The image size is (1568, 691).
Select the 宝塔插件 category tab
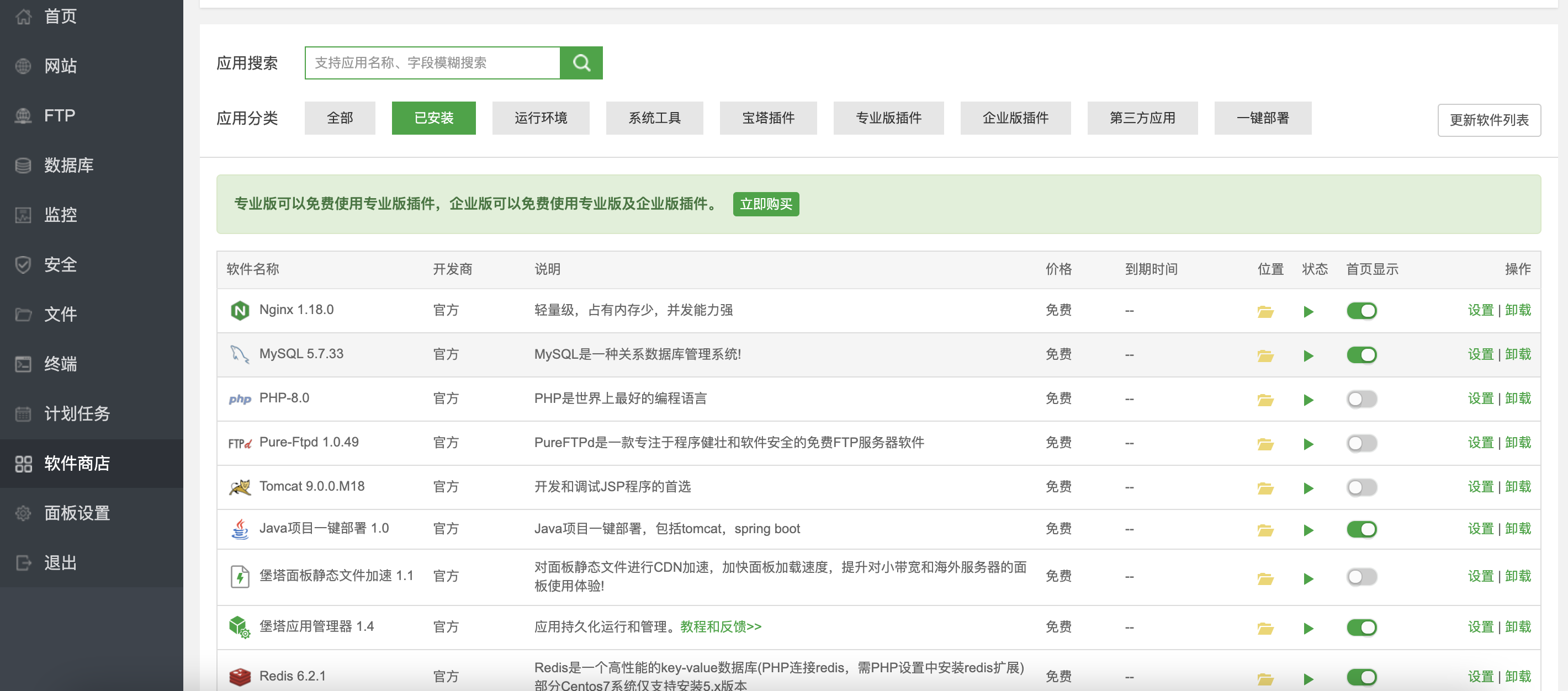pyautogui.click(x=768, y=118)
